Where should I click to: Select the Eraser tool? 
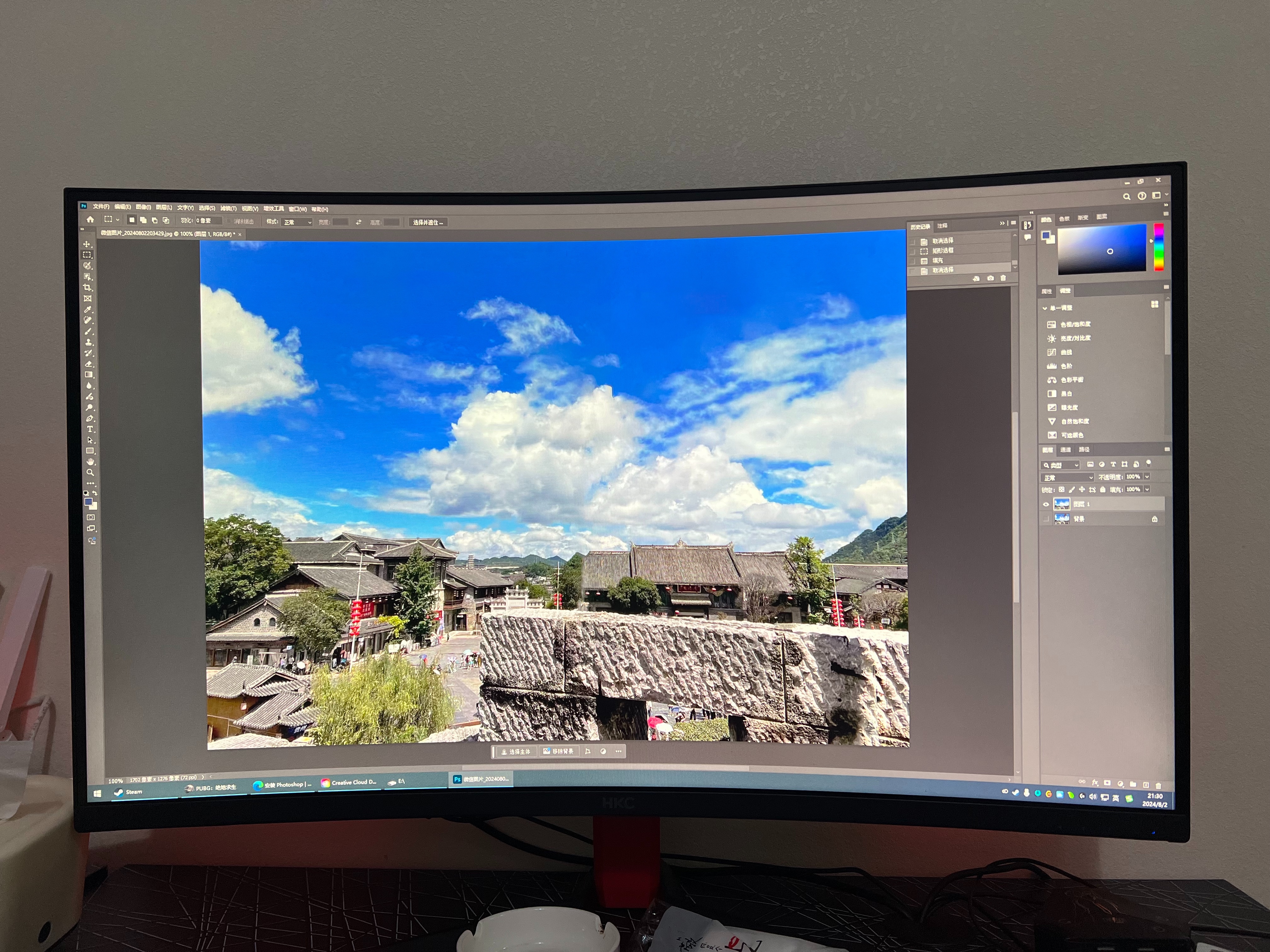(89, 364)
